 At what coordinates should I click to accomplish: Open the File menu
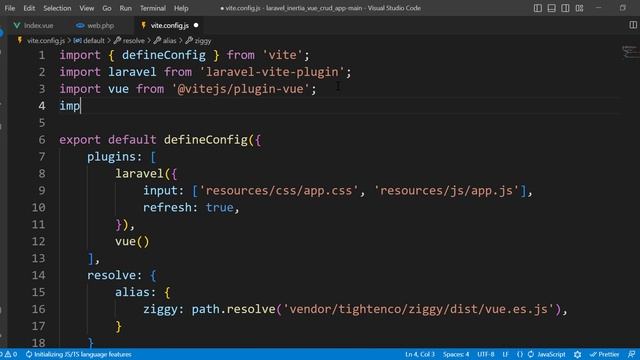9,8
